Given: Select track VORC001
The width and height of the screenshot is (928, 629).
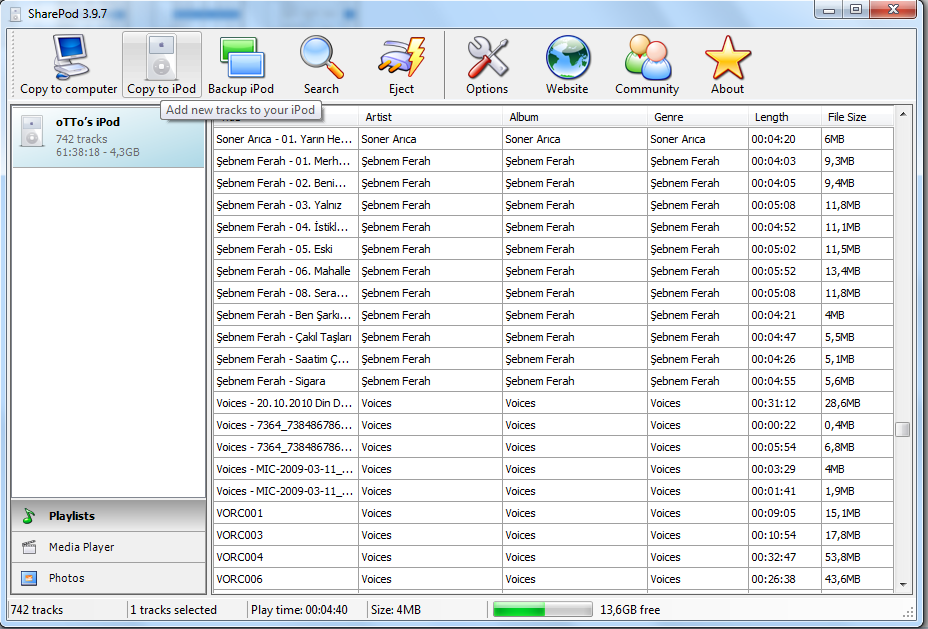Looking at the screenshot, I should [553, 513].
